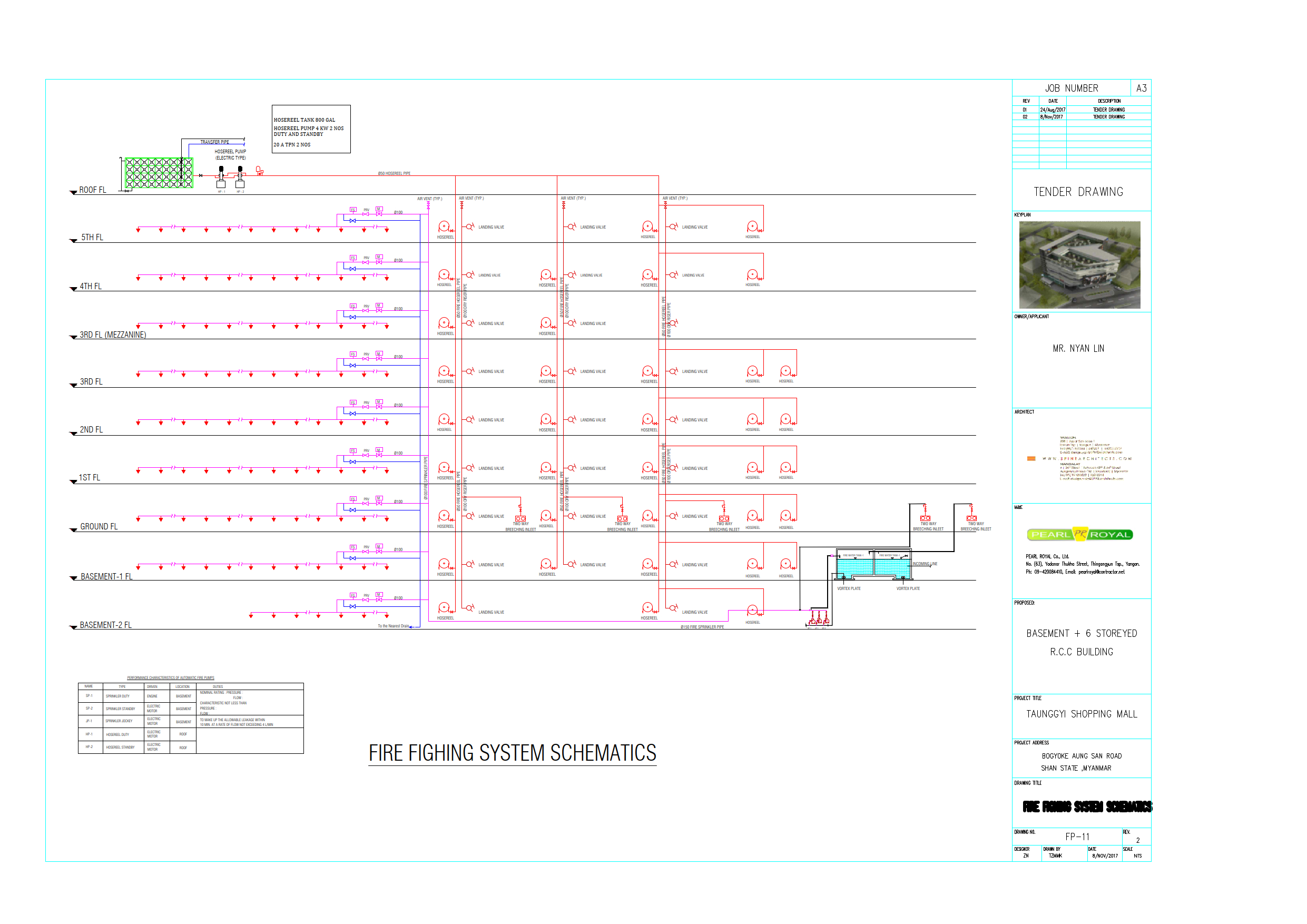Click the large FIRE FIGHING SYSTEM SCHEMATICS title

pos(513,753)
